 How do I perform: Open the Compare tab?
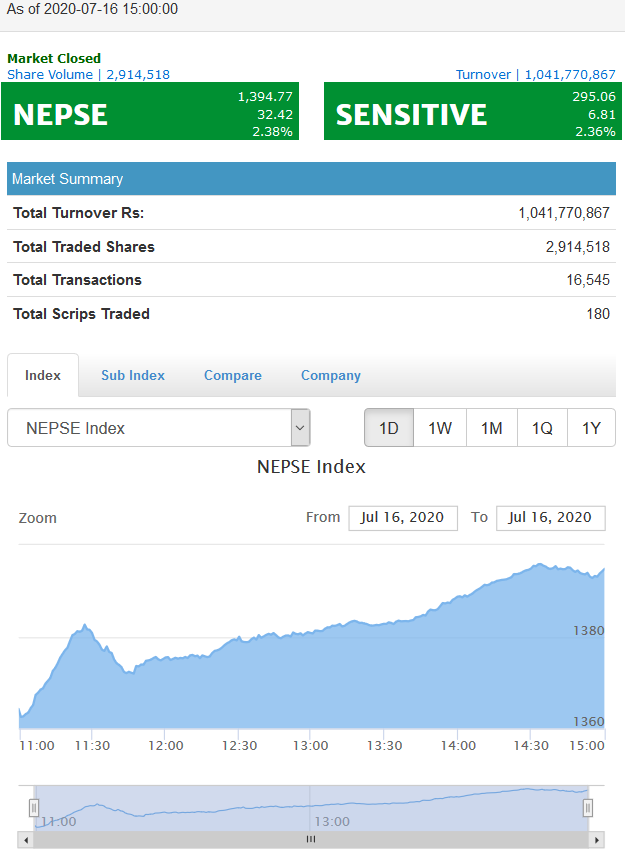click(x=233, y=375)
